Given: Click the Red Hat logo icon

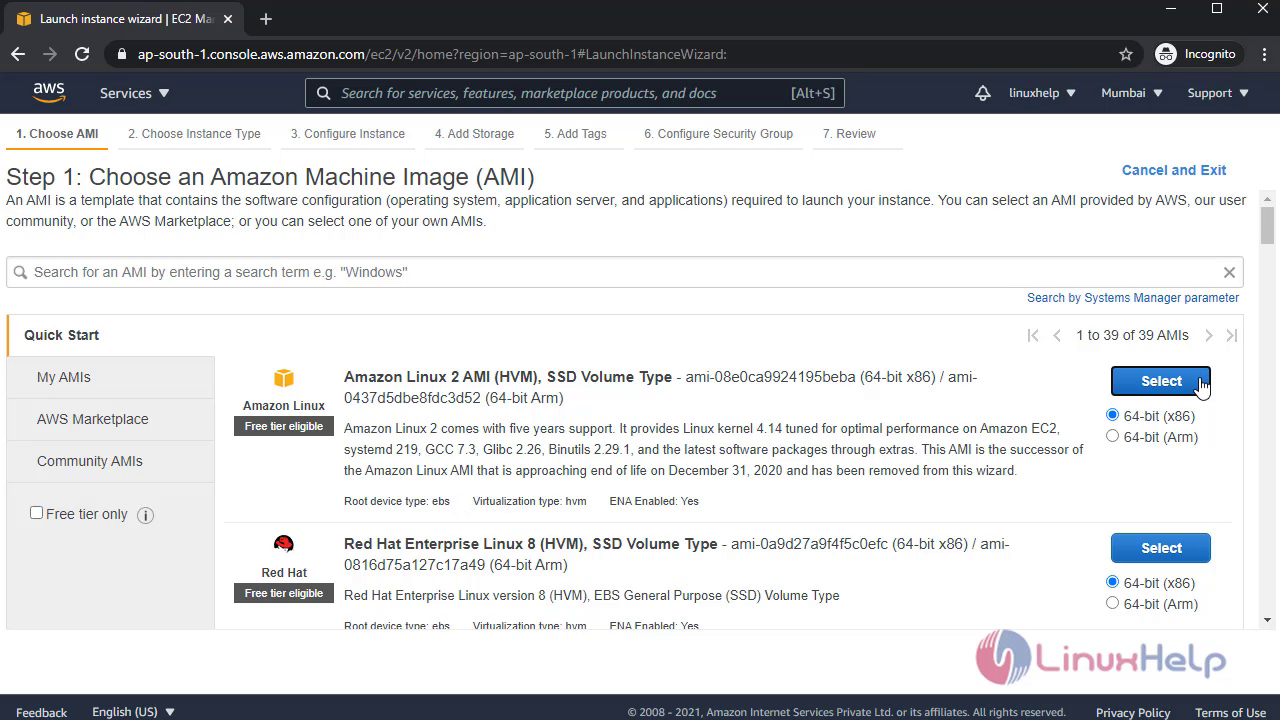Looking at the screenshot, I should tap(284, 544).
